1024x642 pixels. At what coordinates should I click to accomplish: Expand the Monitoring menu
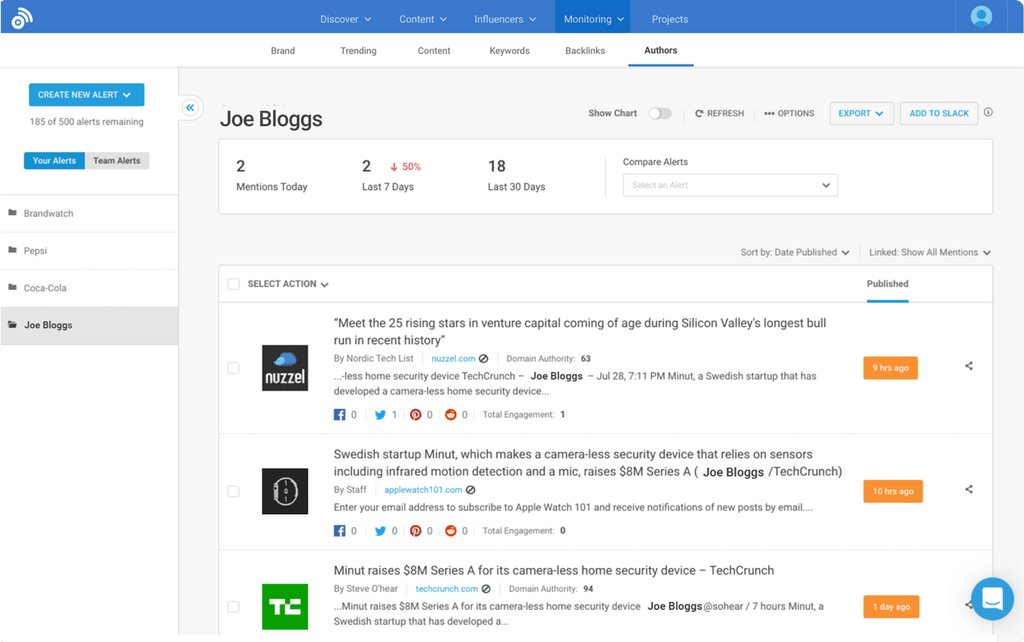tap(594, 19)
